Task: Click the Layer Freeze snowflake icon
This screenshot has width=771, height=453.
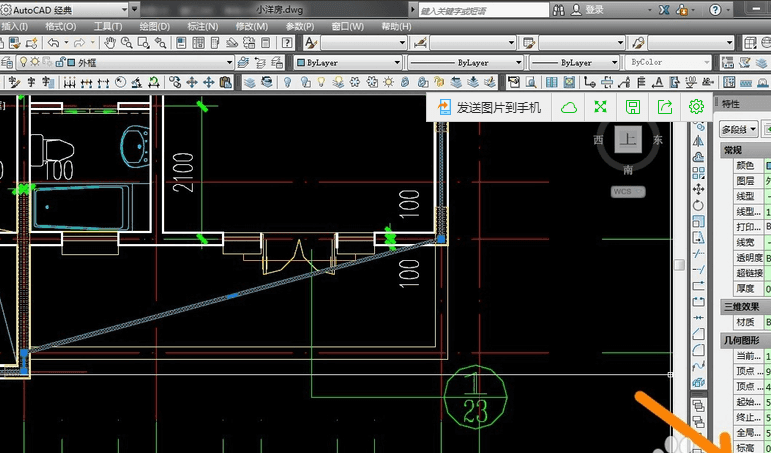Action: (x=355, y=82)
